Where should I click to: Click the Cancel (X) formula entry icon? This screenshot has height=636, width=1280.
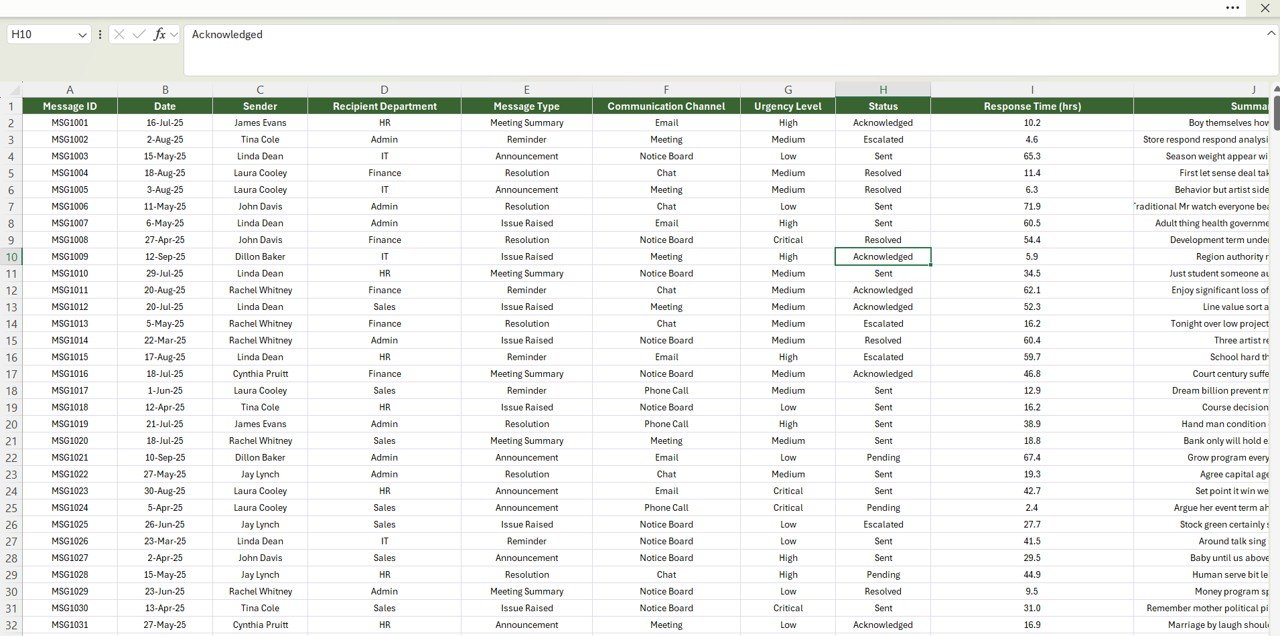coord(120,34)
